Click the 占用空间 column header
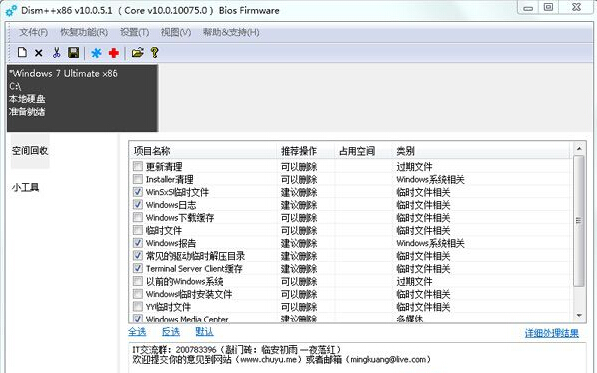597x373 pixels. pos(363,151)
